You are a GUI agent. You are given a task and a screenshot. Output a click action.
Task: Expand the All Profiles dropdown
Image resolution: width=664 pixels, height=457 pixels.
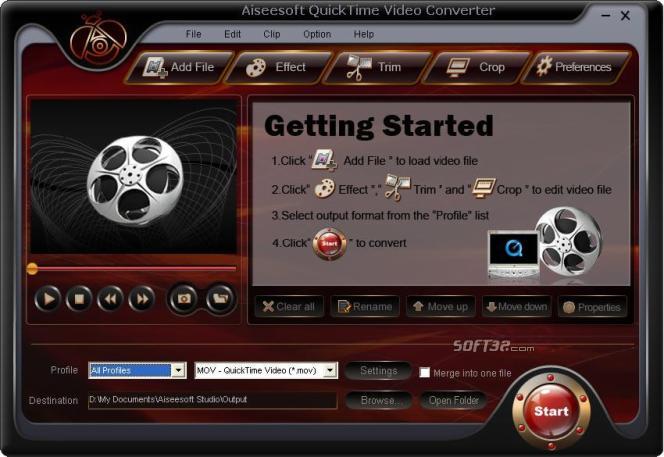tap(178, 371)
